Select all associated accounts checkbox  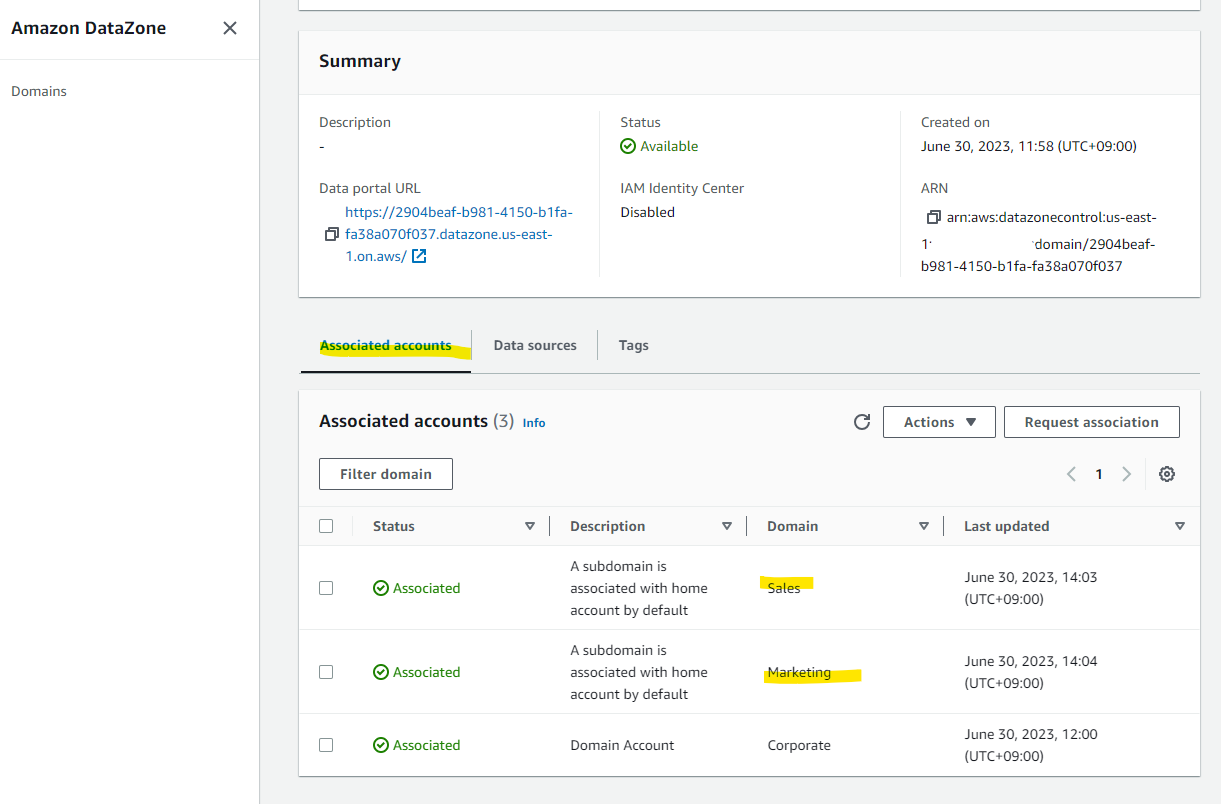(326, 526)
